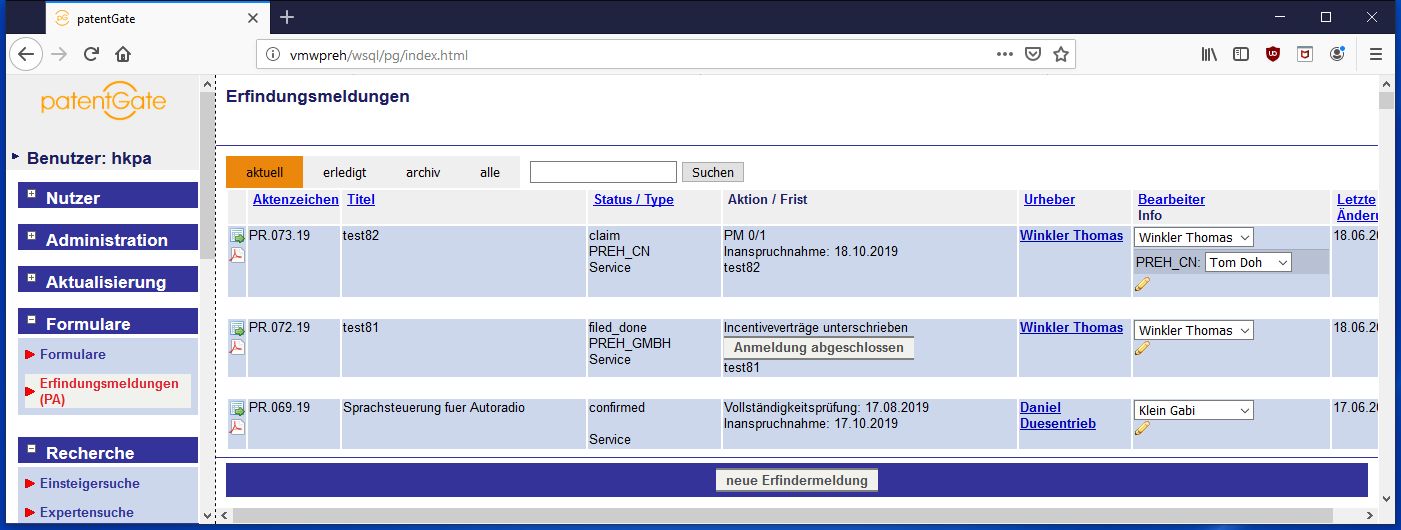Click the browser back arrow

[x=26, y=54]
